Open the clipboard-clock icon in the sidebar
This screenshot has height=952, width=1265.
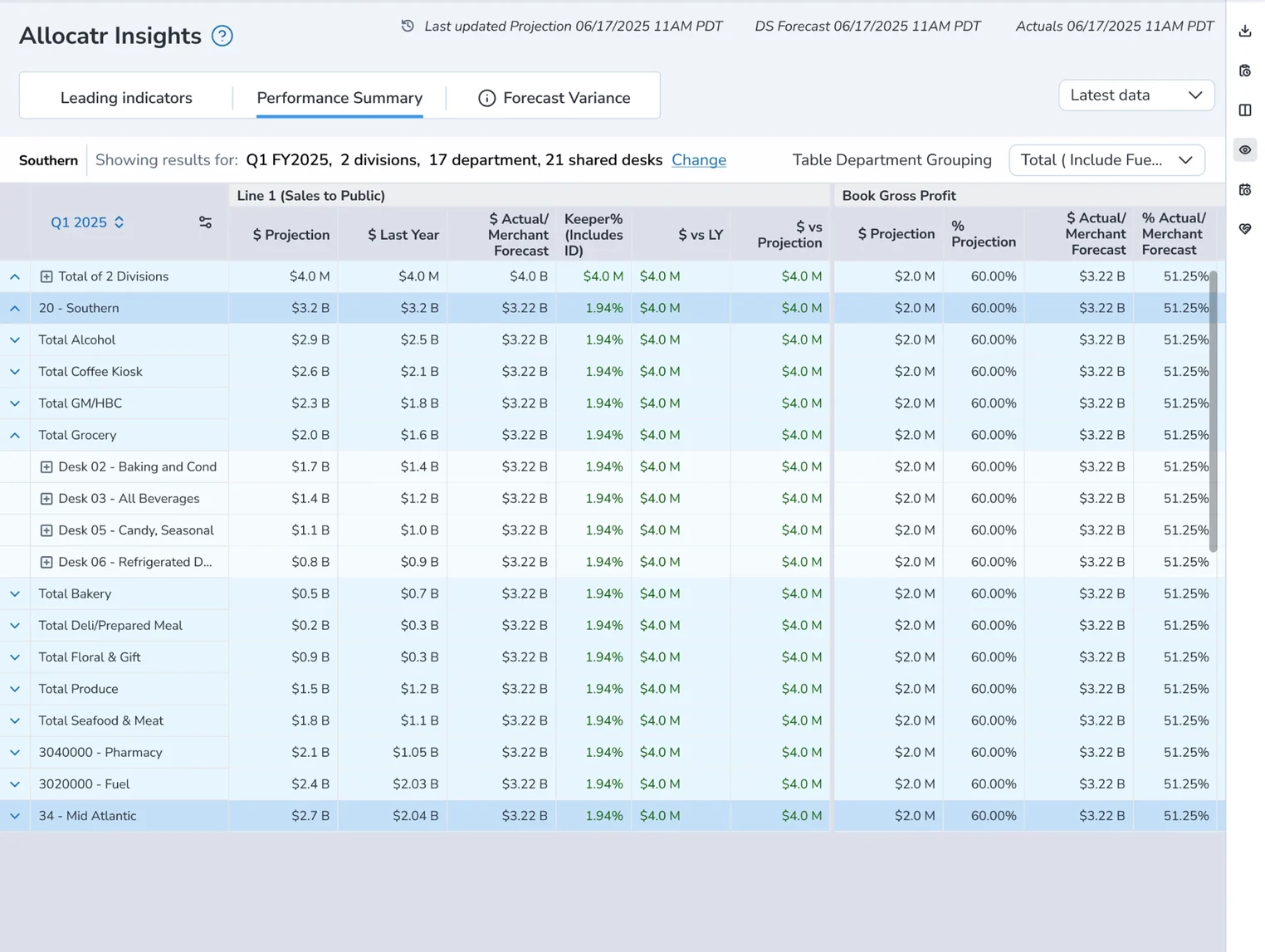pyautogui.click(x=1245, y=71)
